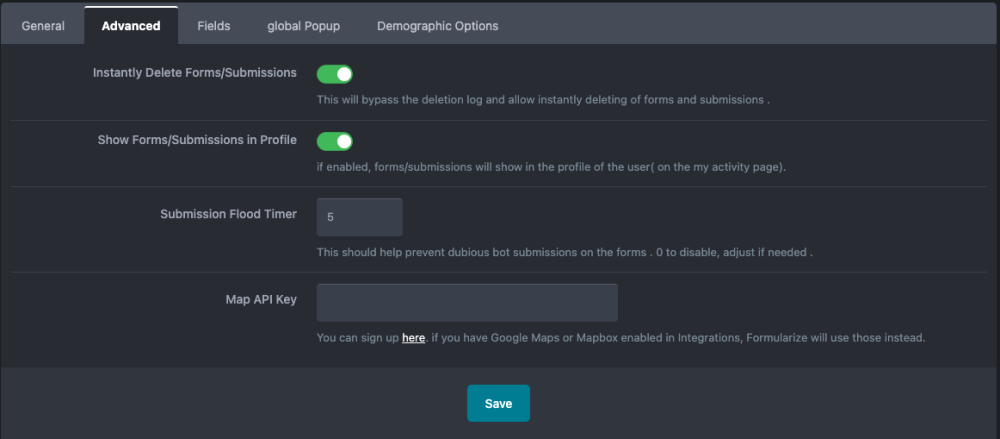
Task: Click the my activity page description text
Action: tap(551, 167)
